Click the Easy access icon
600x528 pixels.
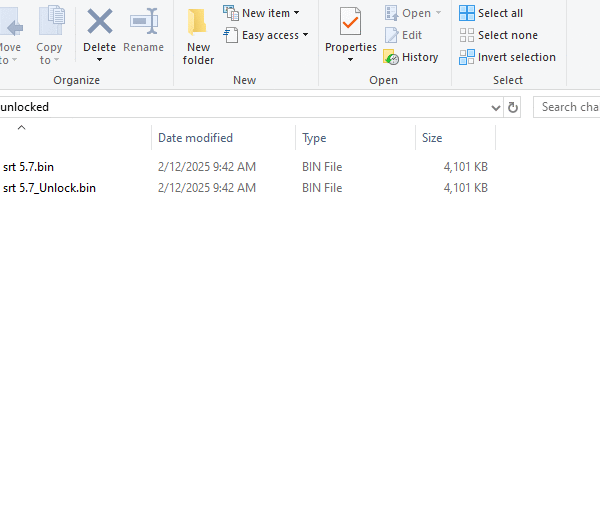coord(231,35)
